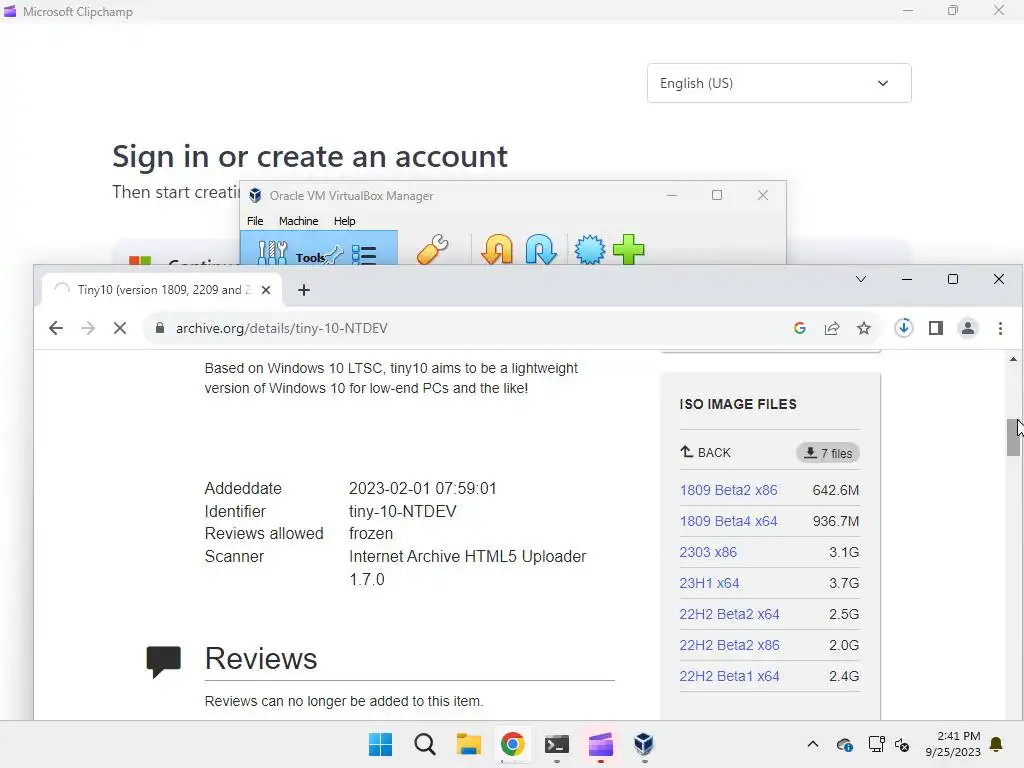Screen dimensions: 1024x768
Task: Download 22H2 Beta2 x64 ISO
Action: click(729, 614)
